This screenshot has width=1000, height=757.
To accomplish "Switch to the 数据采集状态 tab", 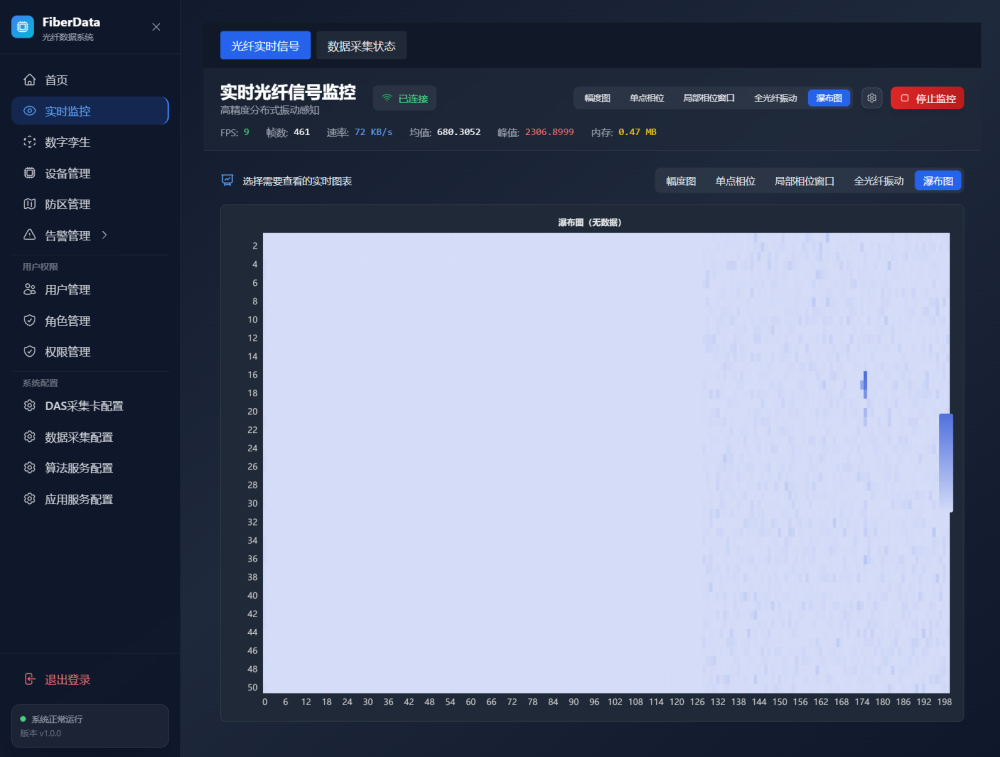I will pos(361,46).
